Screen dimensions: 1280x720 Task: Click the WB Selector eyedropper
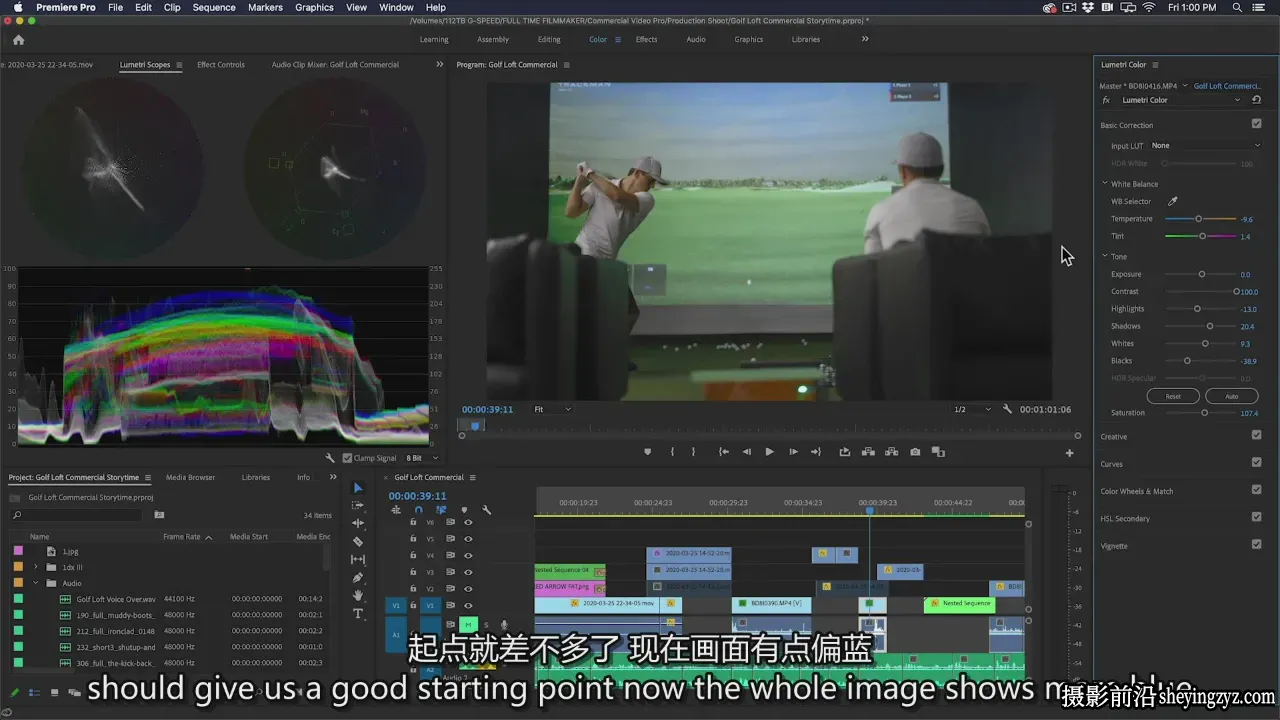coord(1173,201)
